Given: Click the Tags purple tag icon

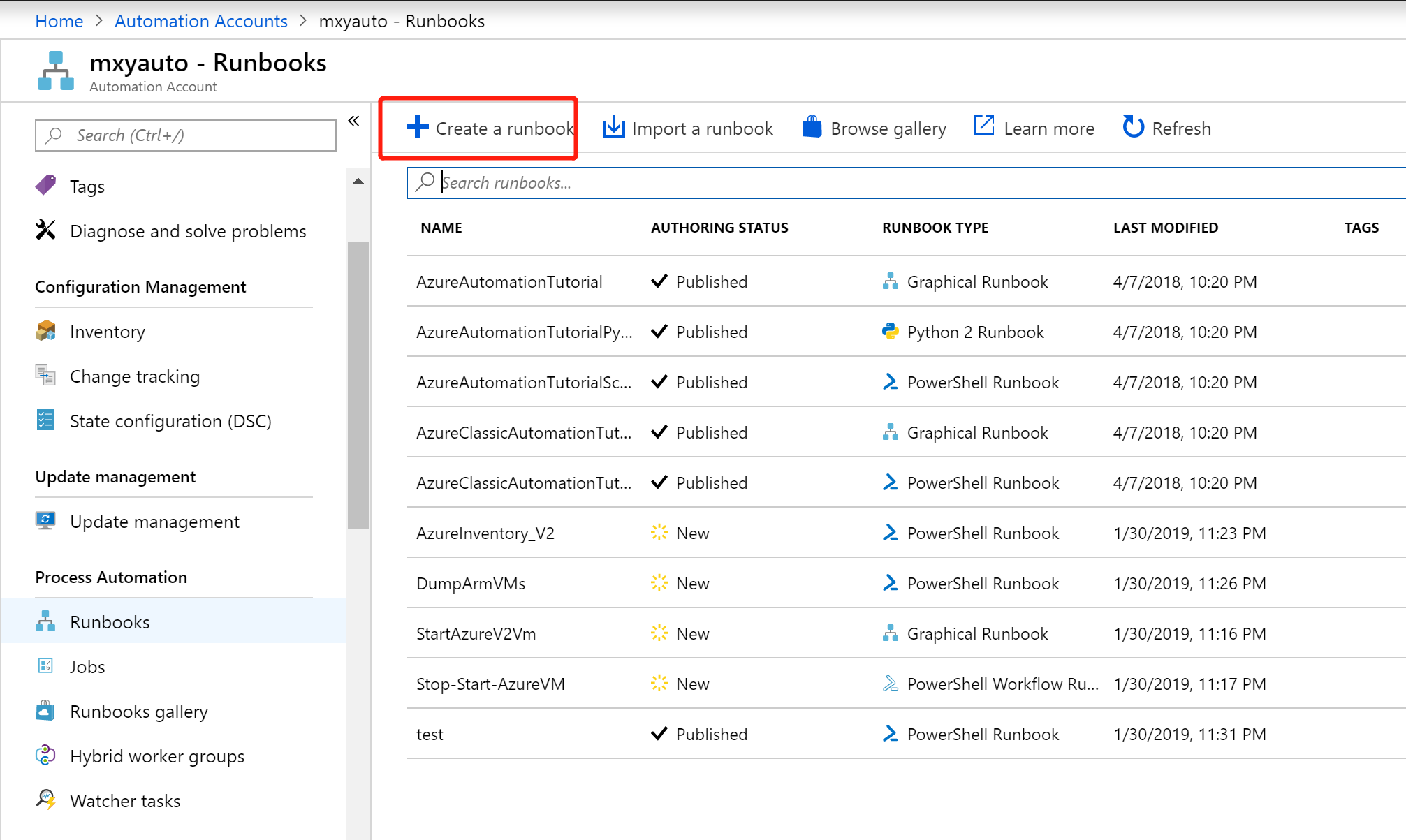Looking at the screenshot, I should tap(45, 186).
